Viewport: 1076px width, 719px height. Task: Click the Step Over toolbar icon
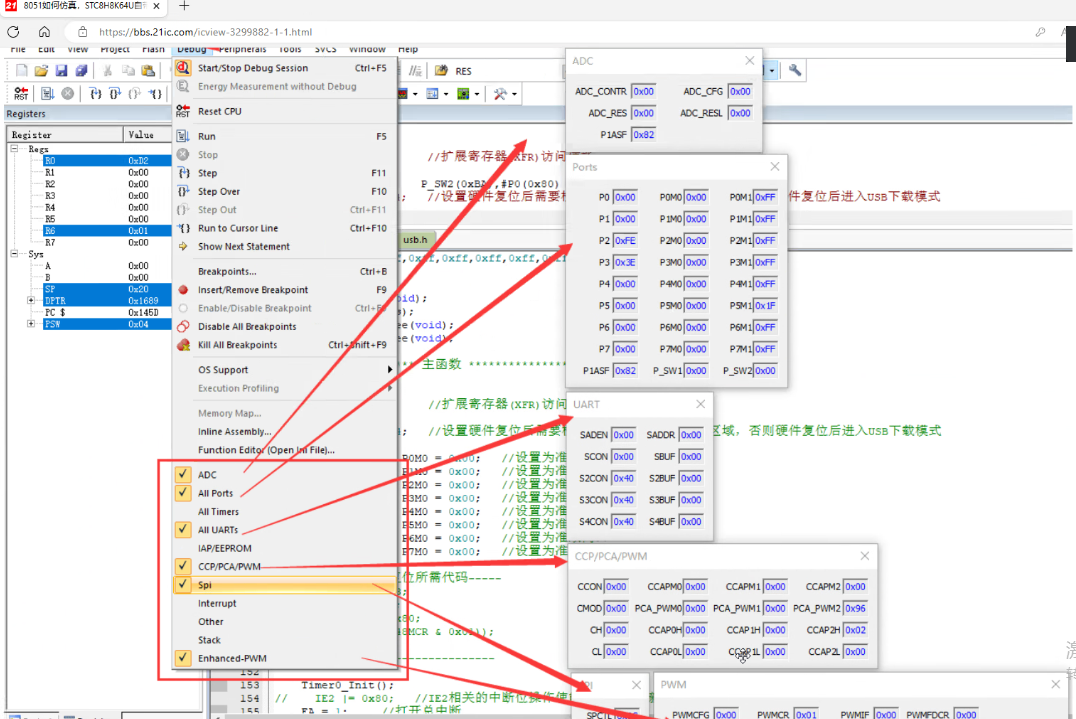coord(115,93)
